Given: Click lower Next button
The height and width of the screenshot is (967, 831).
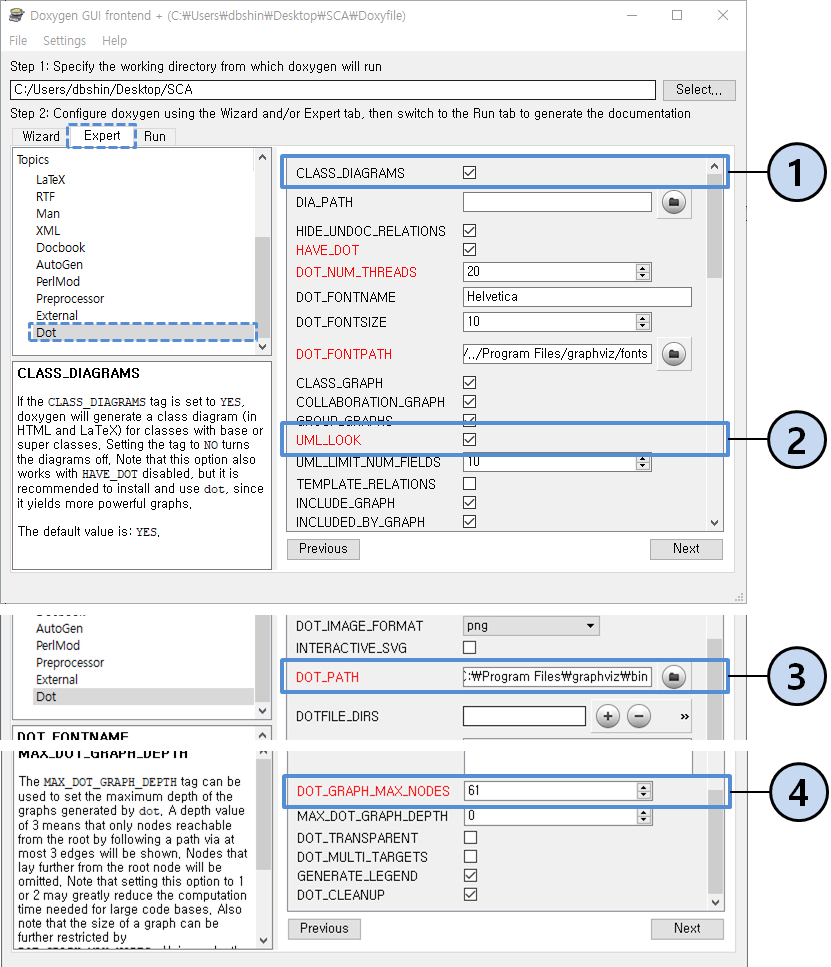Looking at the screenshot, I should pos(687,929).
